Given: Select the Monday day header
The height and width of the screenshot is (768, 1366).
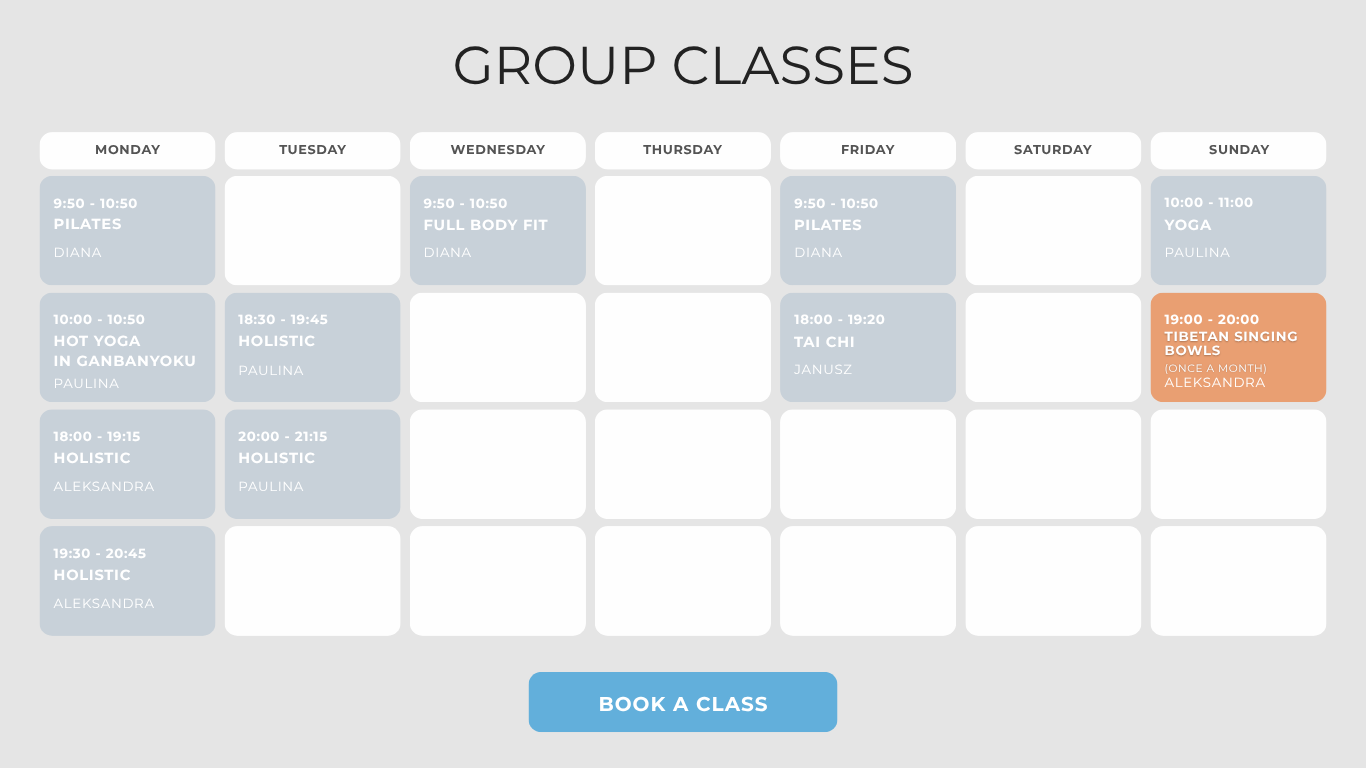Looking at the screenshot, I should [127, 150].
